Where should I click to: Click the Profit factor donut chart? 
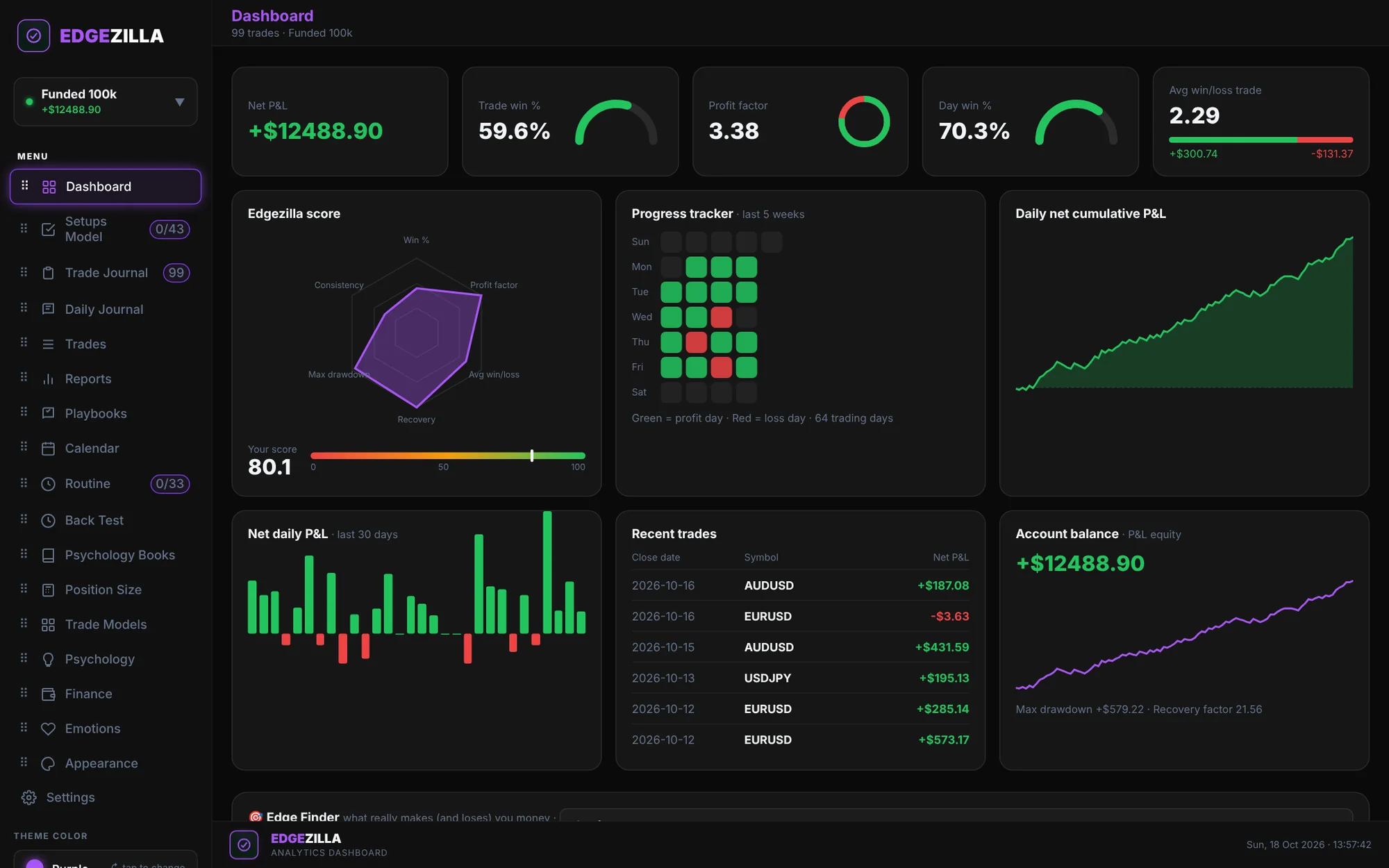click(x=864, y=122)
